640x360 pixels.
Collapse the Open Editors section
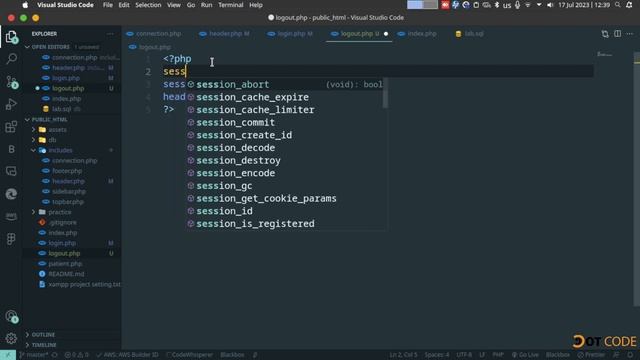point(27,47)
